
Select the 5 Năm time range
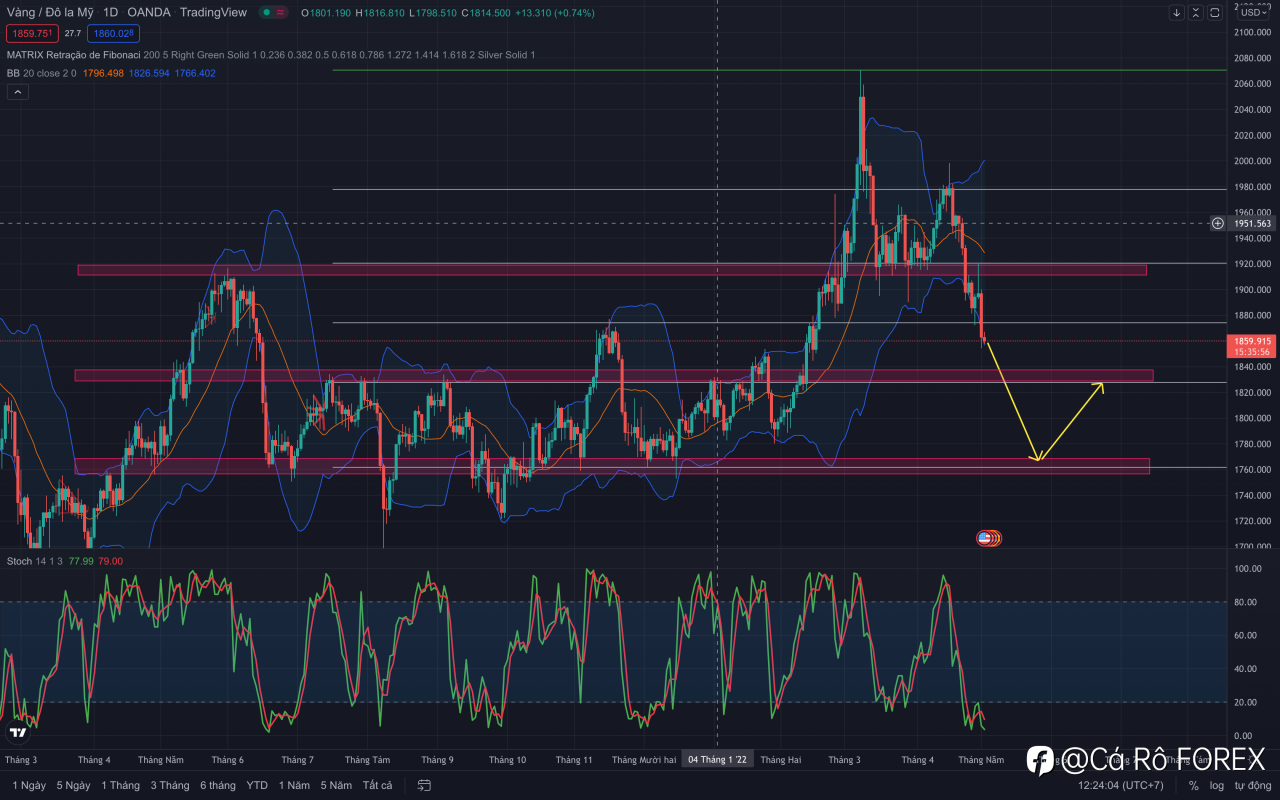point(336,786)
